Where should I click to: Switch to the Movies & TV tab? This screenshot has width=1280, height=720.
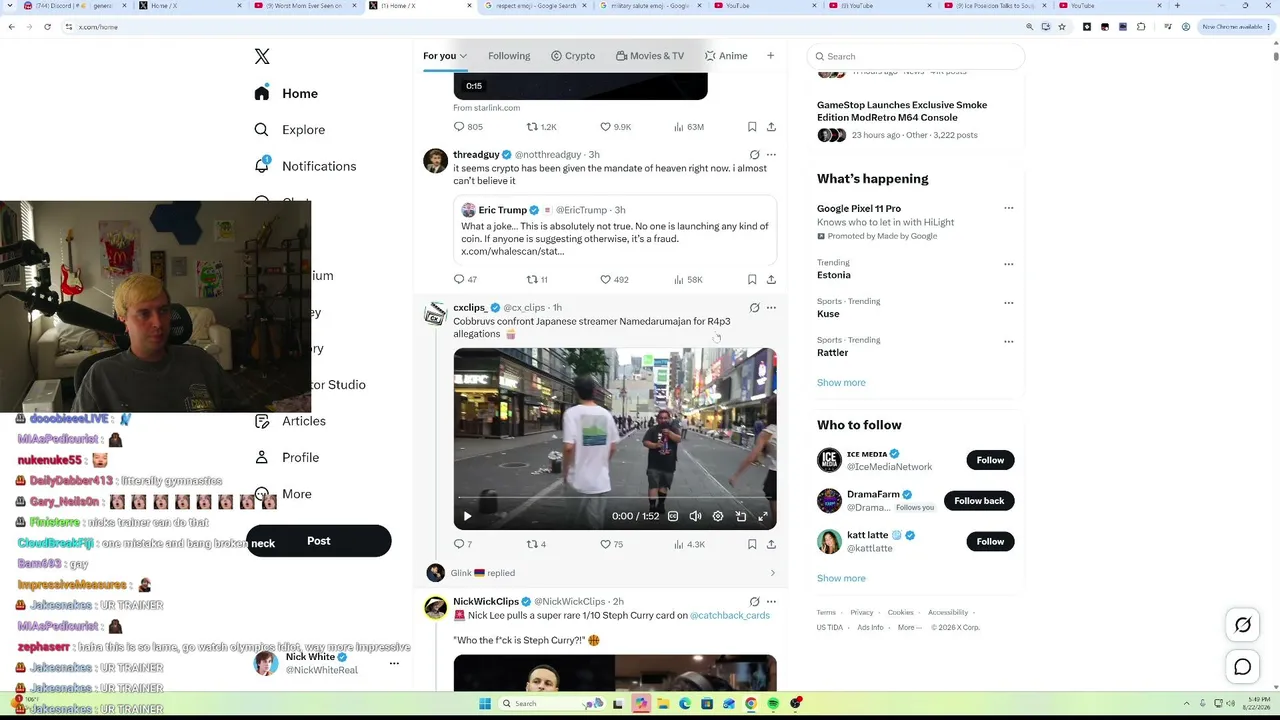click(x=650, y=56)
